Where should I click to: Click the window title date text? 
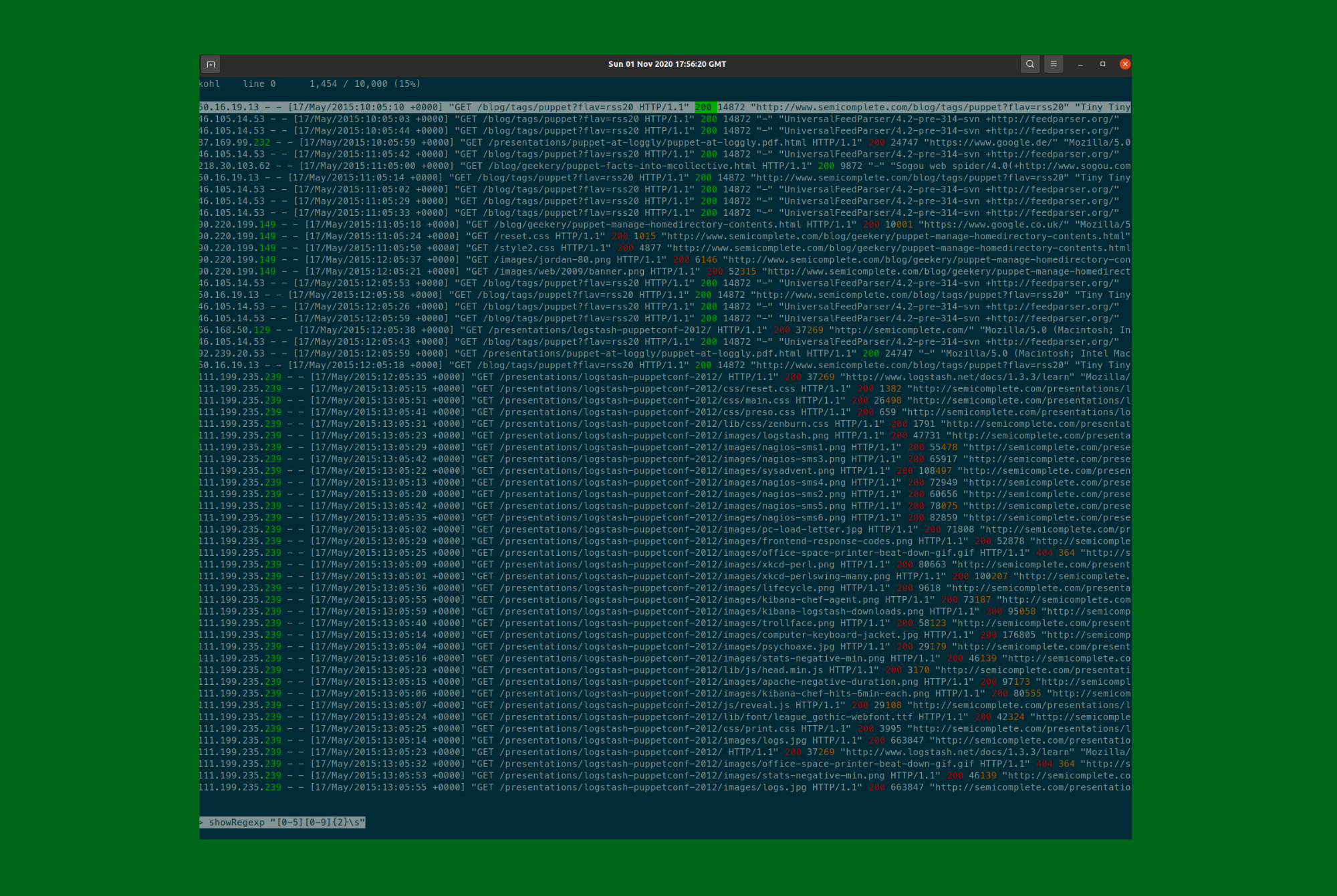(x=667, y=64)
